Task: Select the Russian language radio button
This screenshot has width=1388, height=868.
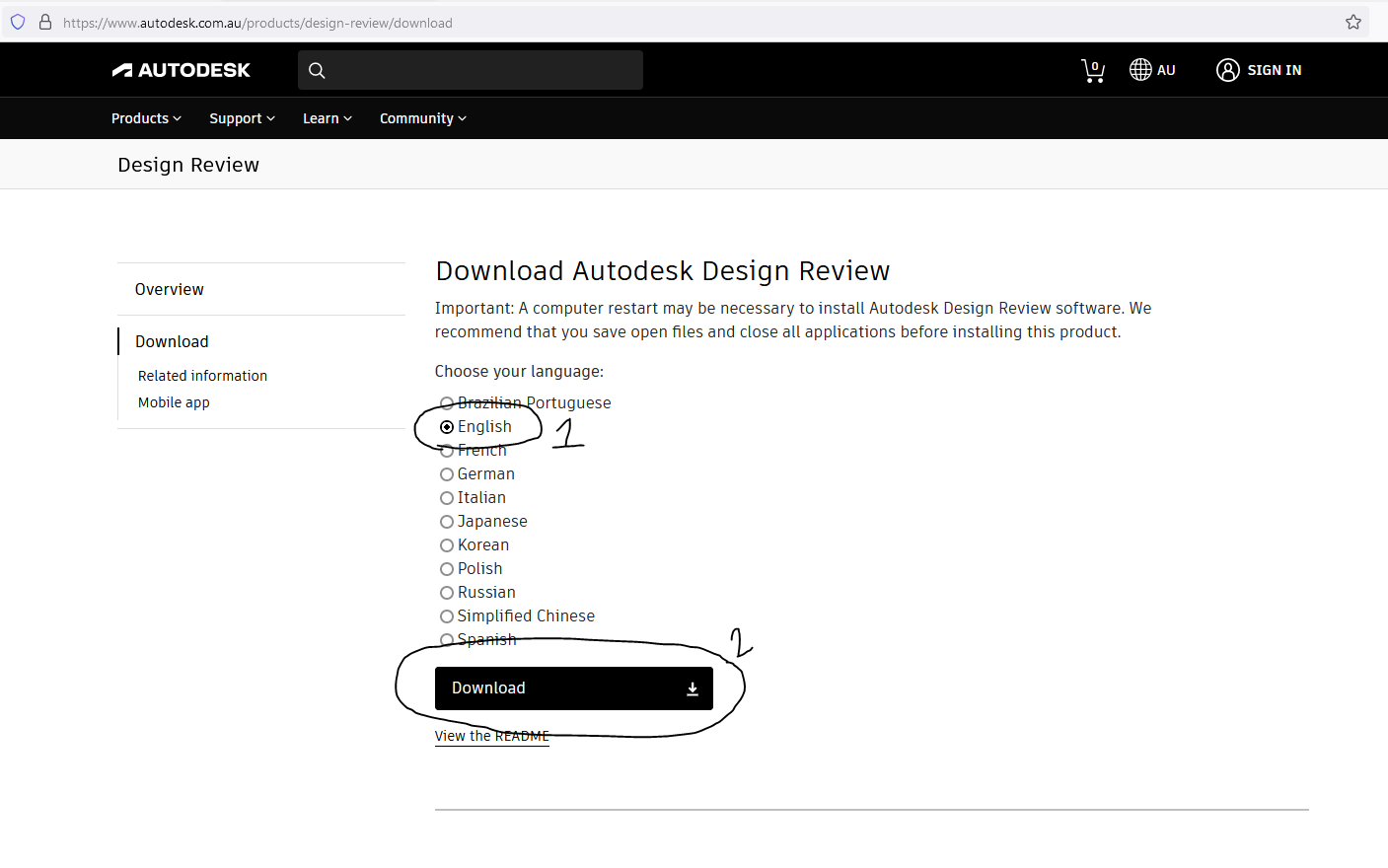Action: (x=447, y=593)
